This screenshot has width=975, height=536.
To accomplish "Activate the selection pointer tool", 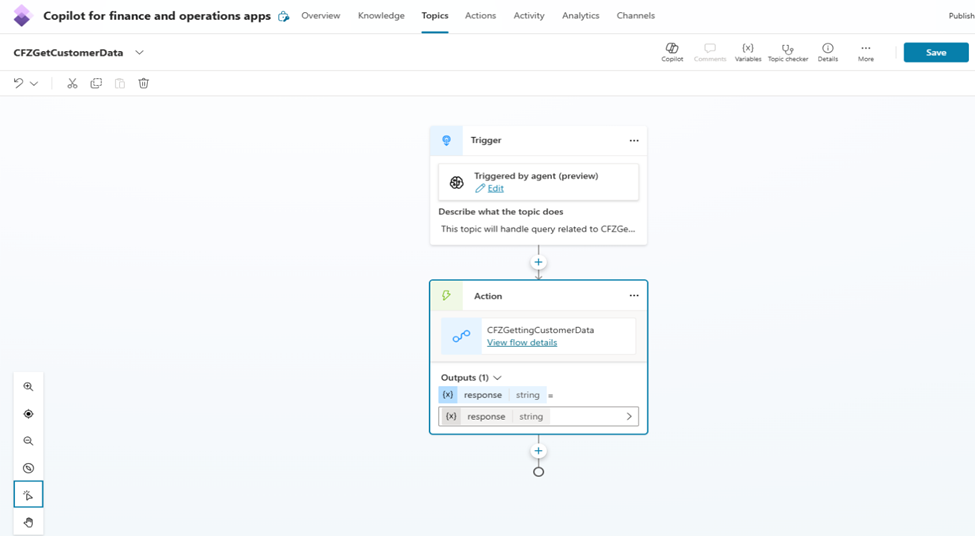I will click(29, 494).
